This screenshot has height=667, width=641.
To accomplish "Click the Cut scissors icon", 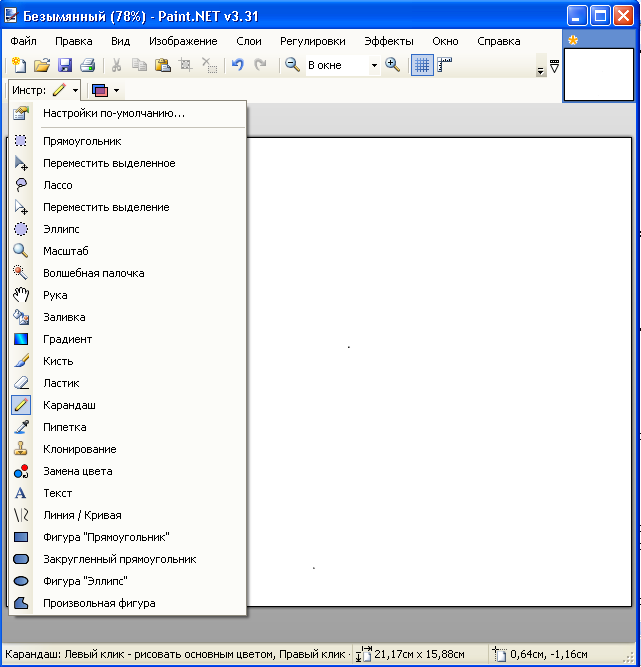I will [x=116, y=65].
